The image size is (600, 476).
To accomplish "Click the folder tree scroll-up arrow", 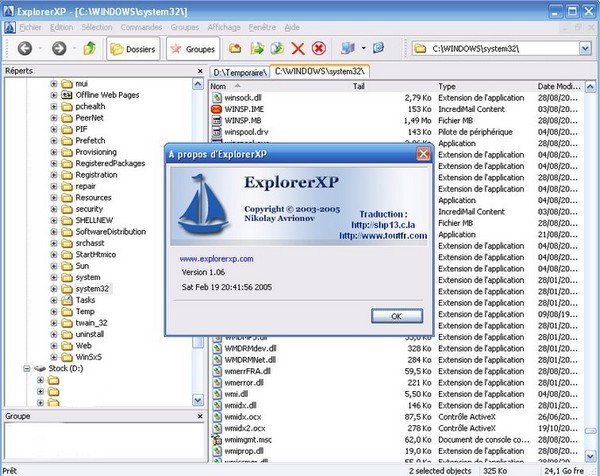I will (197, 85).
